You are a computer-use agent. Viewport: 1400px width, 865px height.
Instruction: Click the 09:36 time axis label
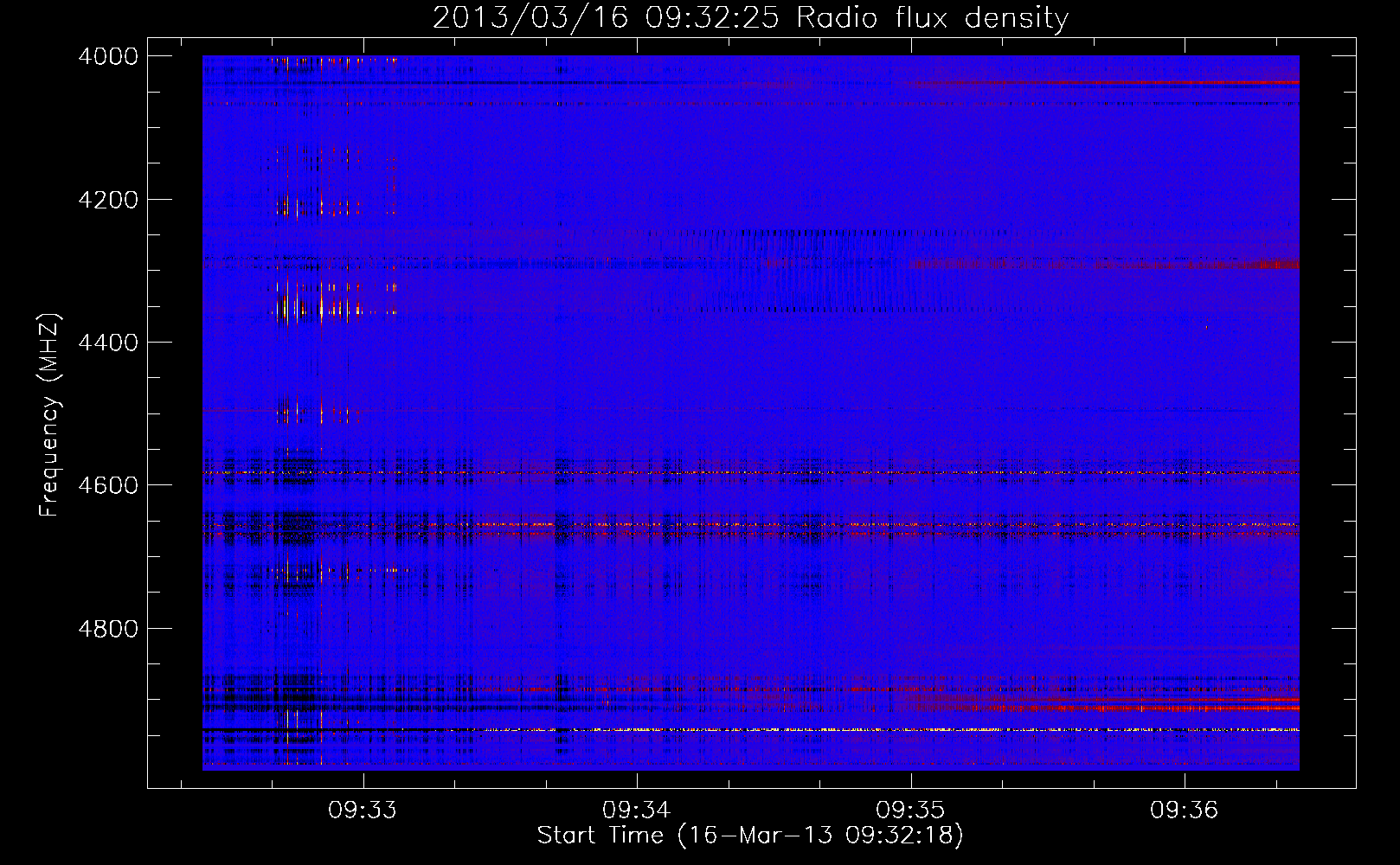point(1184,811)
